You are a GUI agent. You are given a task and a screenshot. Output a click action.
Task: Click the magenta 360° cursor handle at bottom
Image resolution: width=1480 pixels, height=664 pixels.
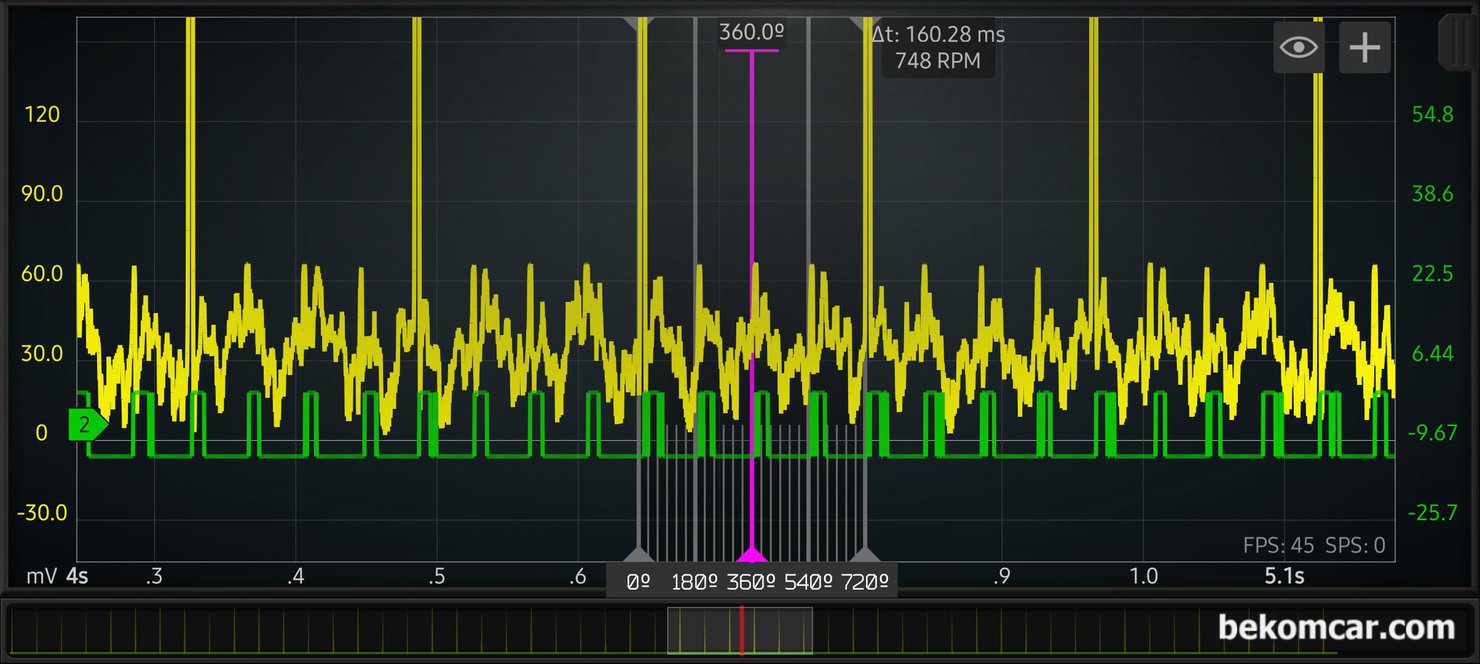click(x=751, y=555)
